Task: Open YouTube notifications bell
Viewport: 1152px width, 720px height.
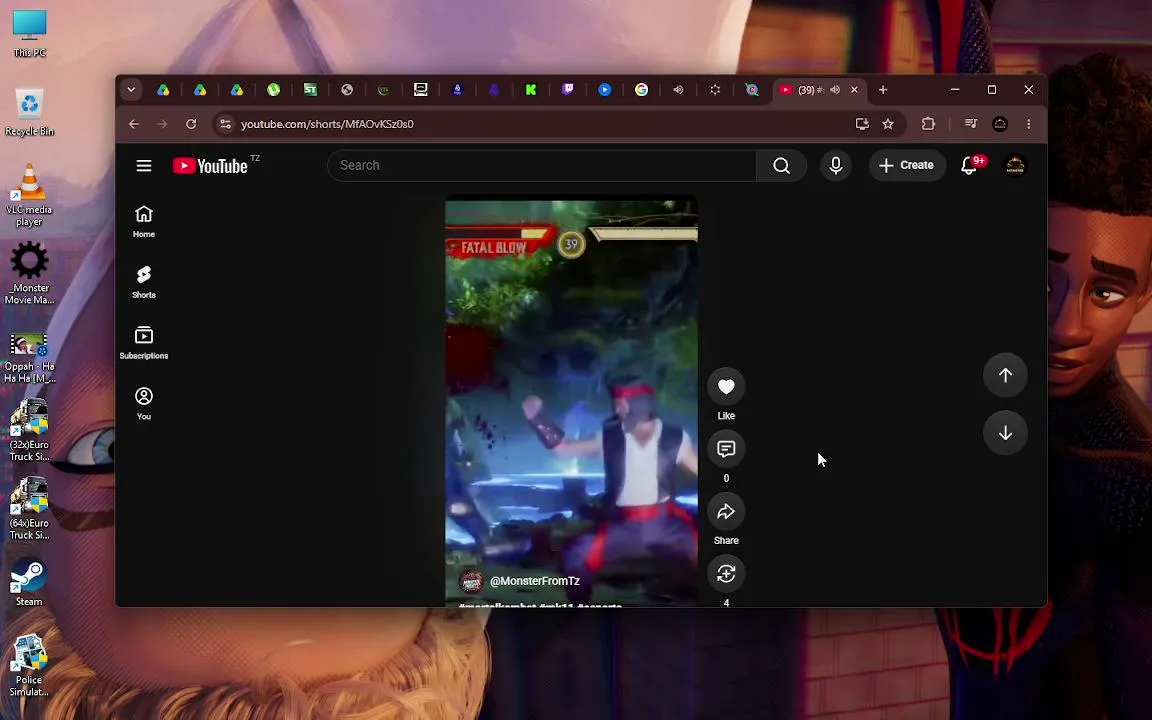Action: [969, 165]
